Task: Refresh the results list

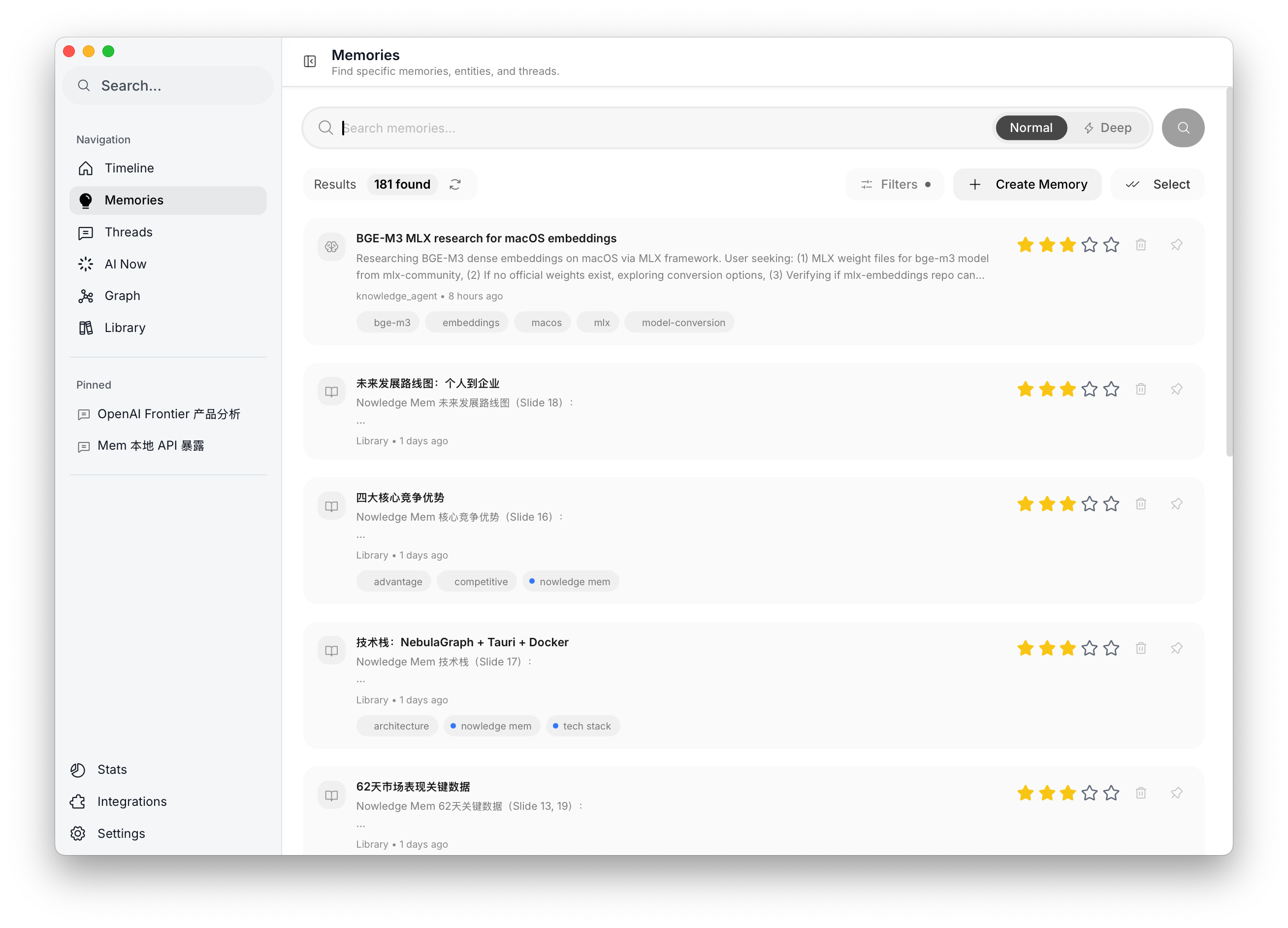Action: 455,185
